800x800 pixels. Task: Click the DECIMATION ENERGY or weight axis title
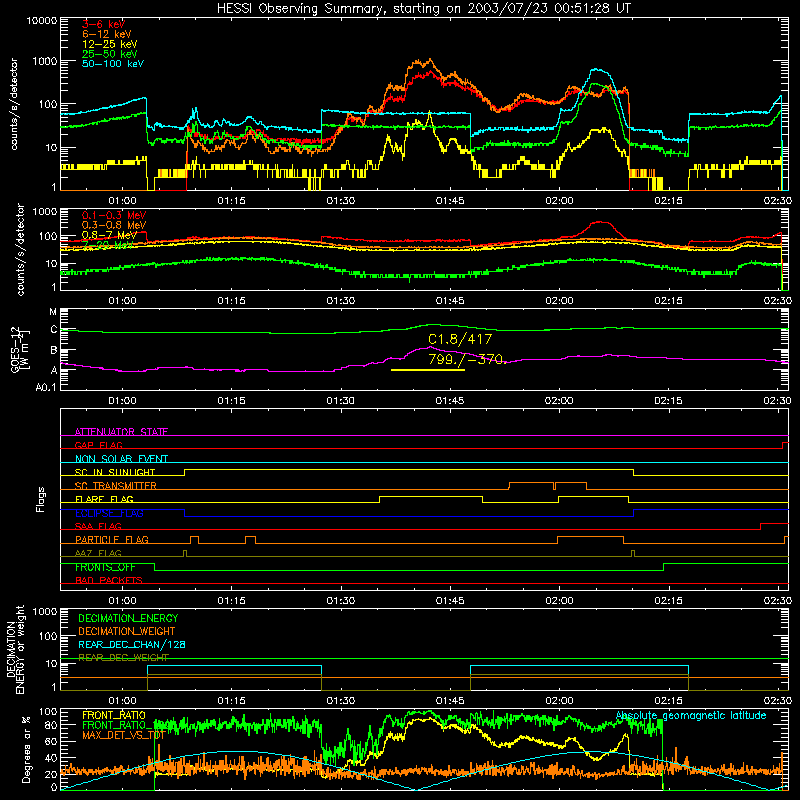tap(15, 650)
